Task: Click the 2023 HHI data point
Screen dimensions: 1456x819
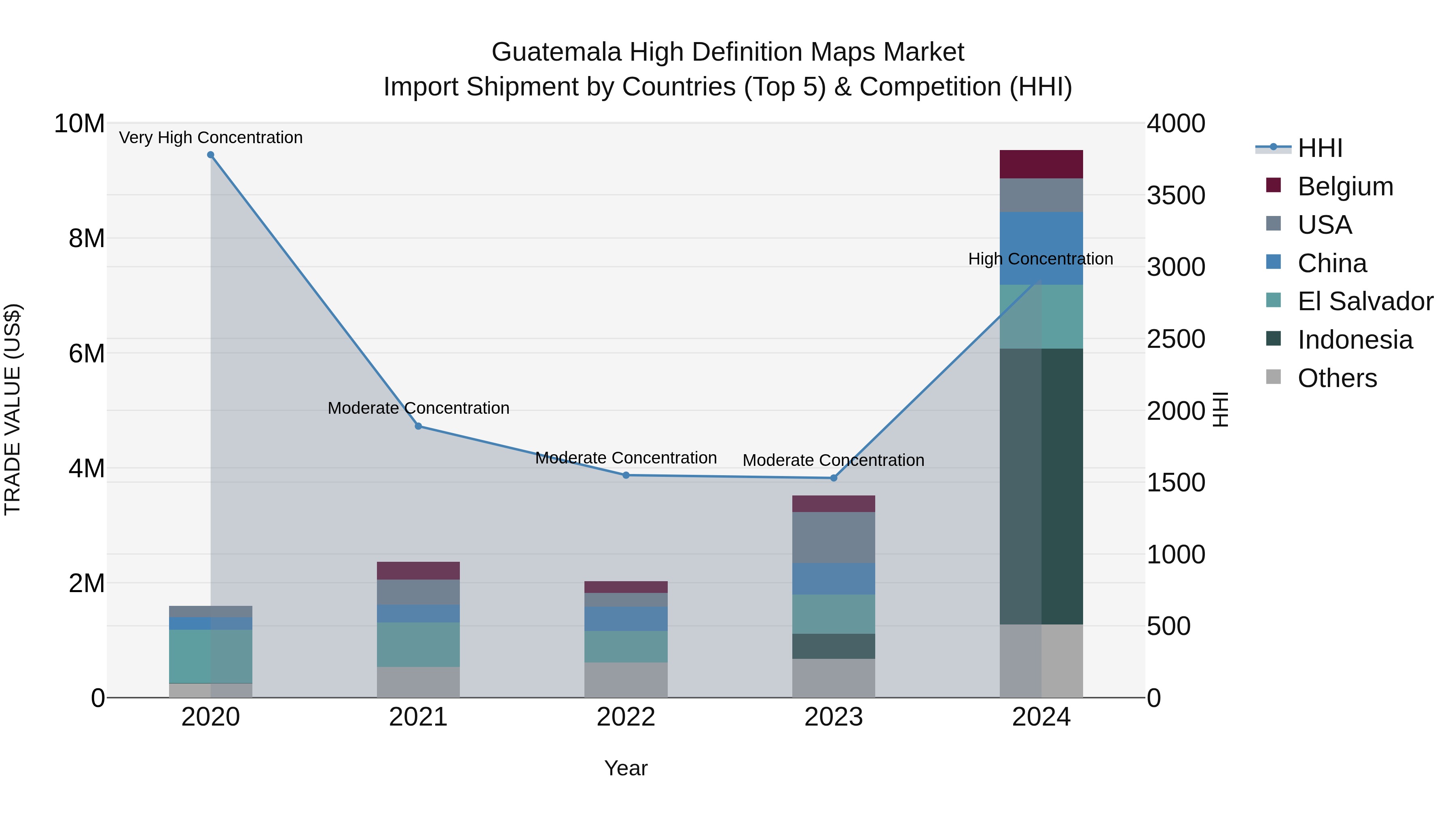Action: 834,478
